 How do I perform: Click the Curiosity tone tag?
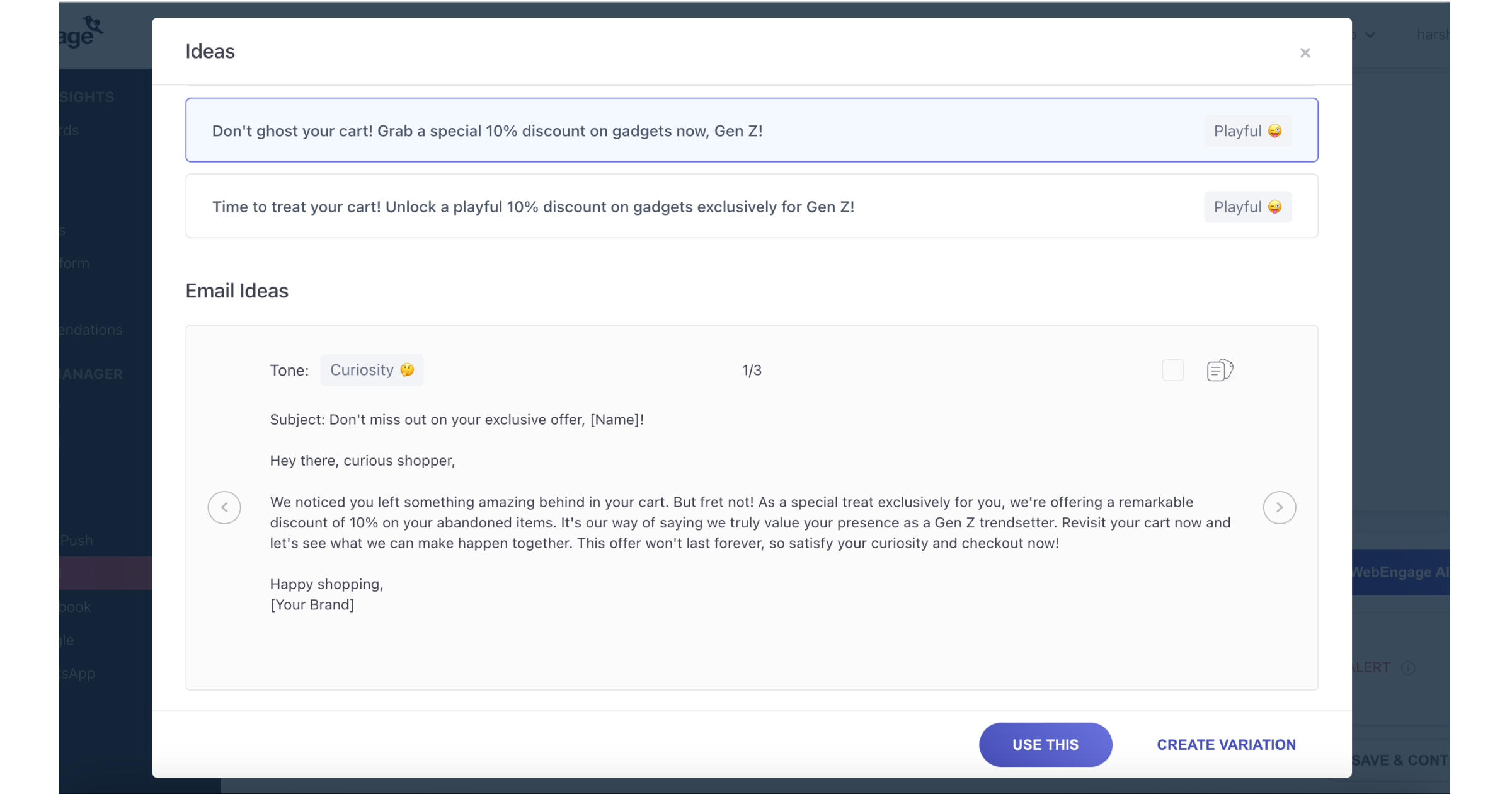click(372, 370)
